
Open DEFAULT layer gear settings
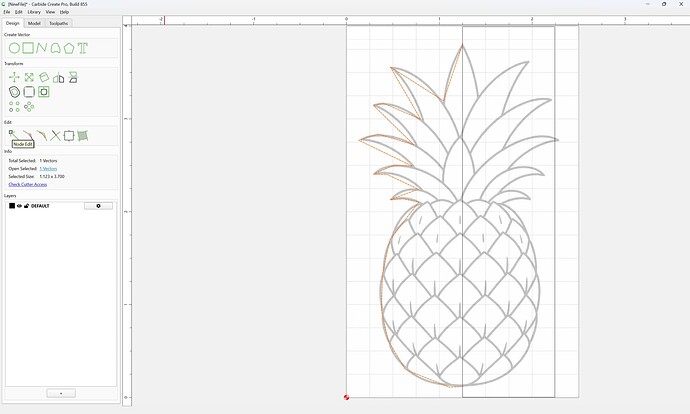click(98, 206)
